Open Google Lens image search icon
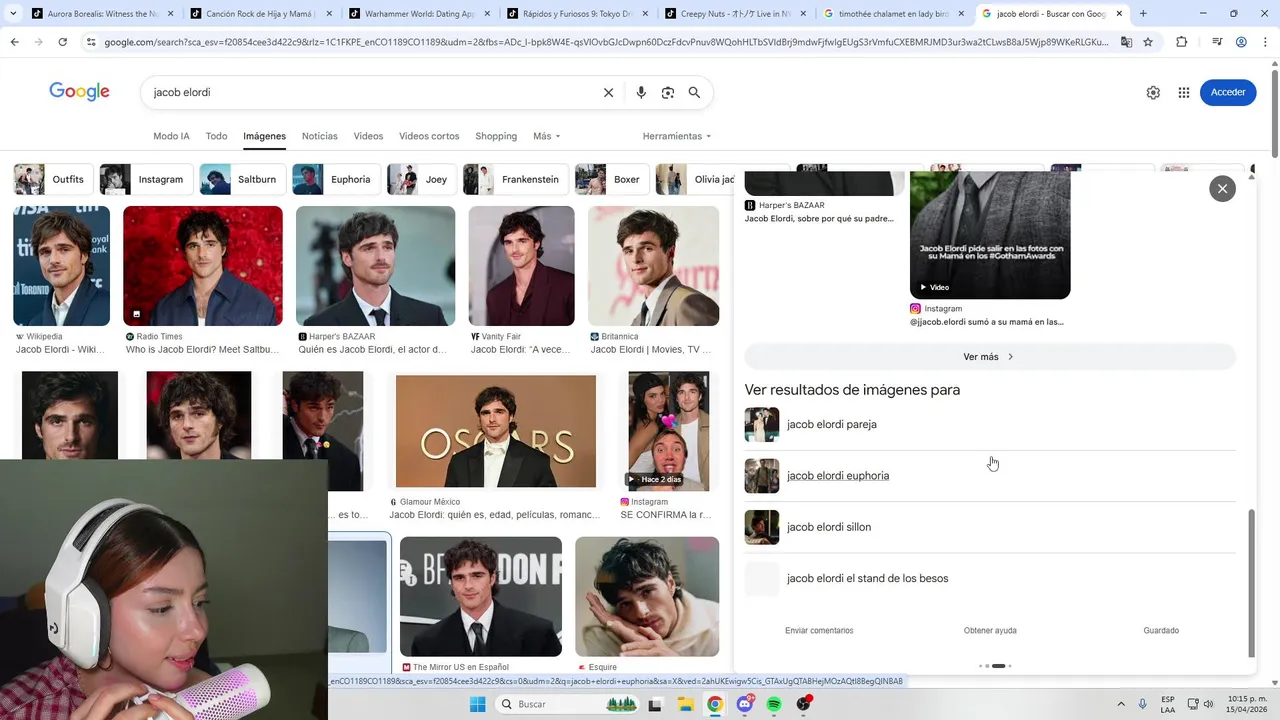 (x=668, y=92)
